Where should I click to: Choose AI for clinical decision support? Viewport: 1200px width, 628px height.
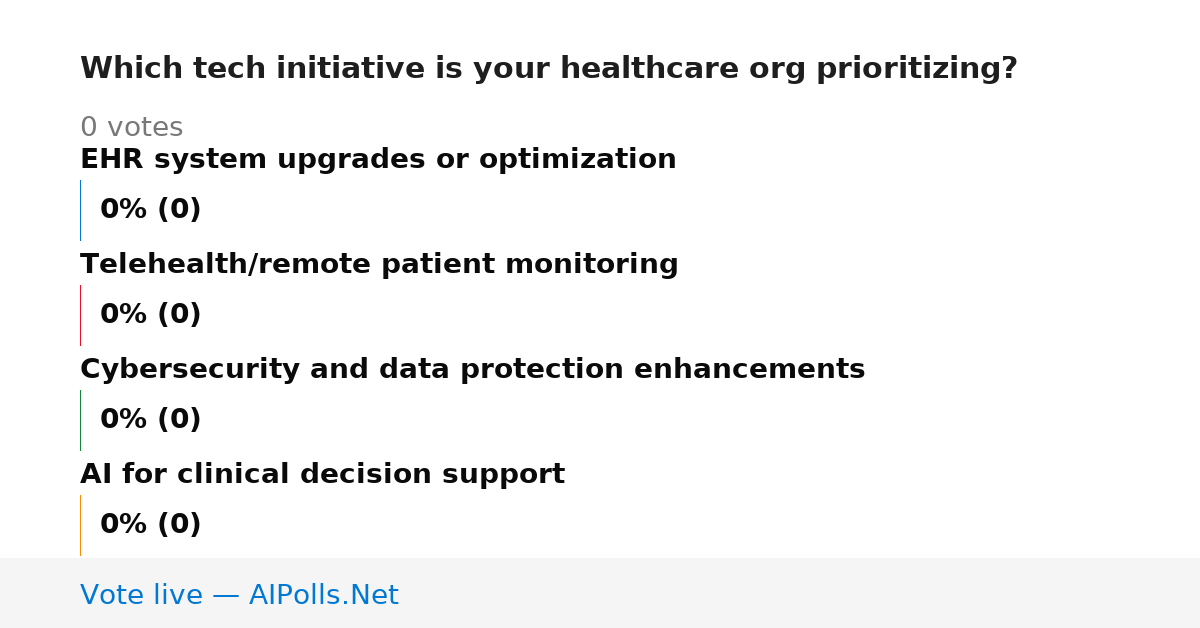click(x=322, y=475)
